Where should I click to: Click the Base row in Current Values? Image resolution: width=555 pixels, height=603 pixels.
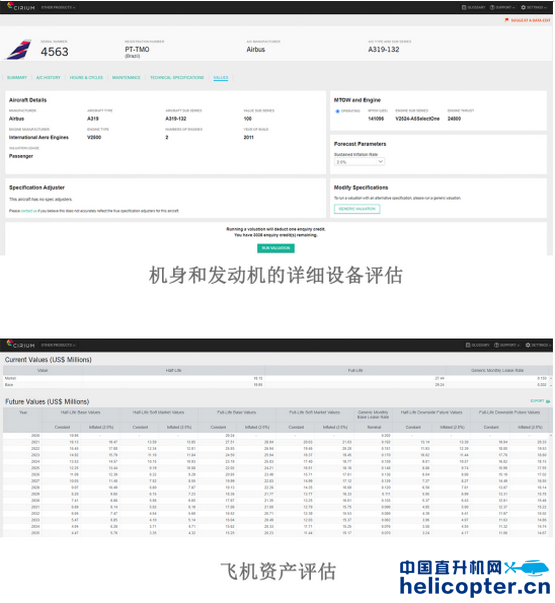point(278,385)
